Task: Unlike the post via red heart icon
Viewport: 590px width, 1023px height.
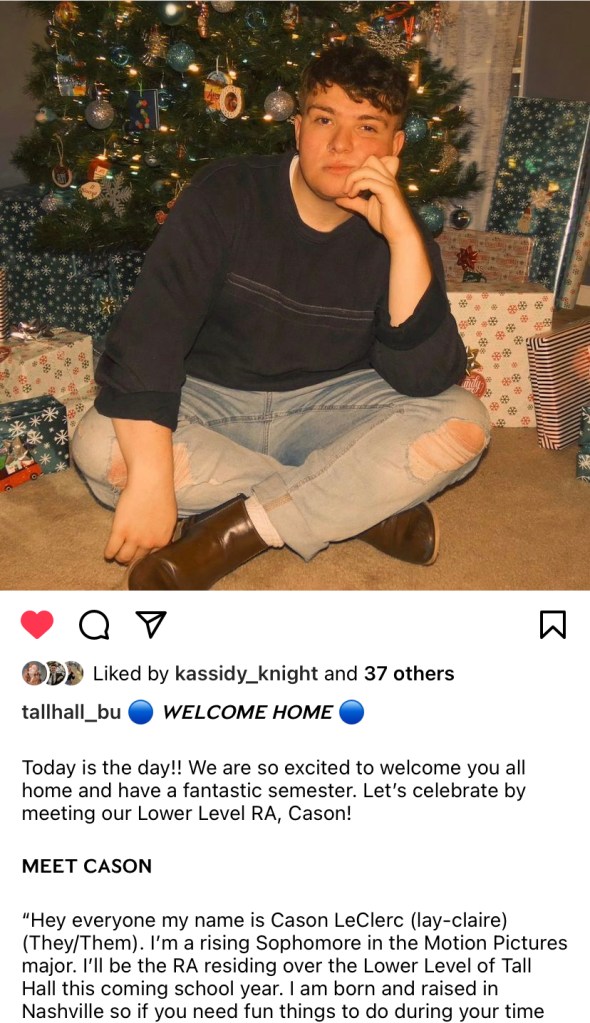Action: pyautogui.click(x=37, y=624)
